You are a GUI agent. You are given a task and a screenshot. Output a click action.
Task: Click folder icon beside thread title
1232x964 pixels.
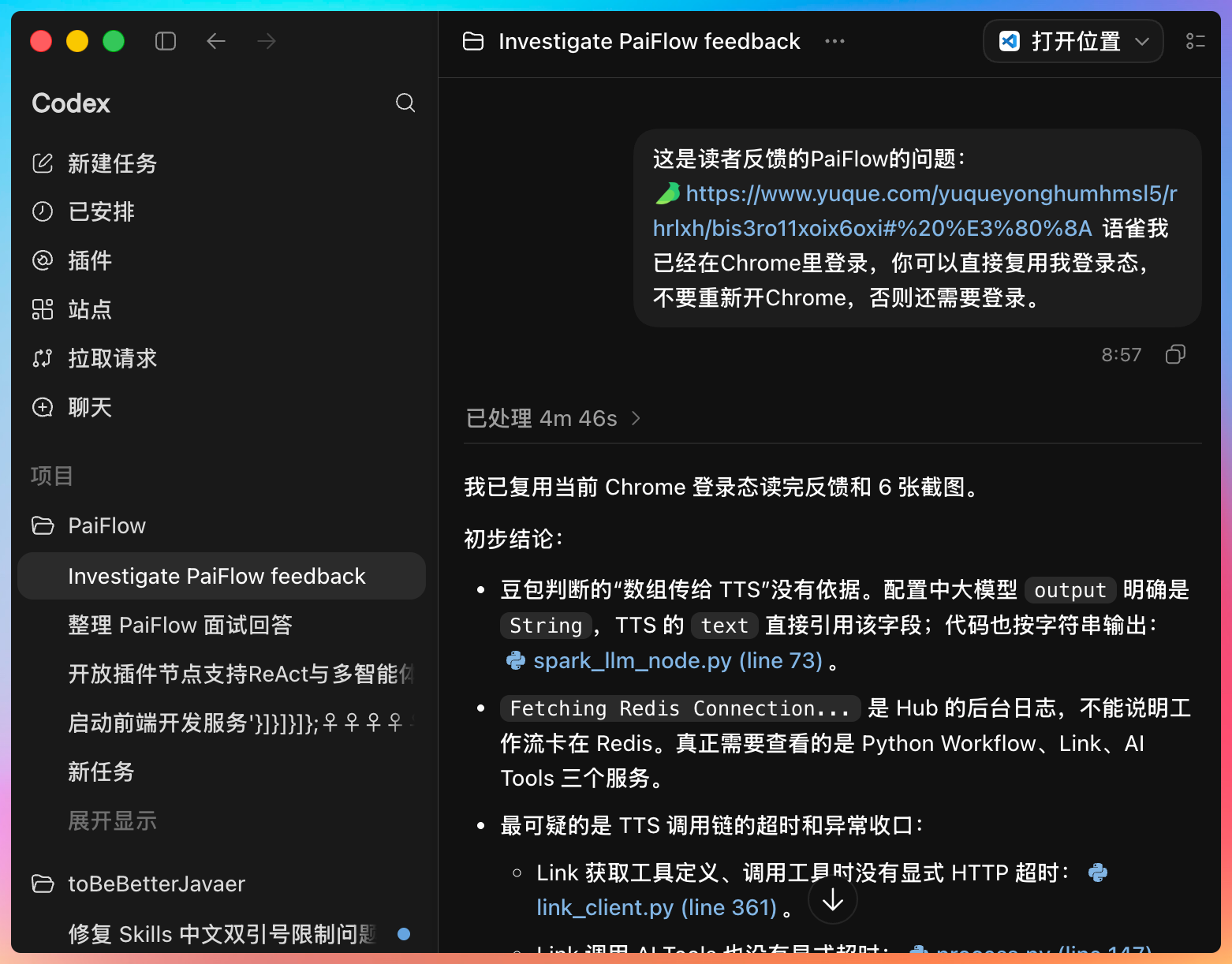[473, 41]
